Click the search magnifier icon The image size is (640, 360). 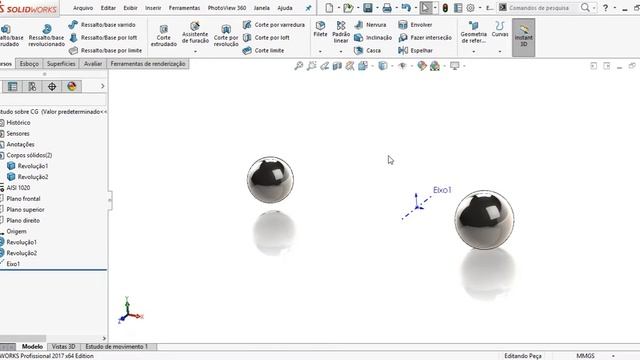(585, 8)
